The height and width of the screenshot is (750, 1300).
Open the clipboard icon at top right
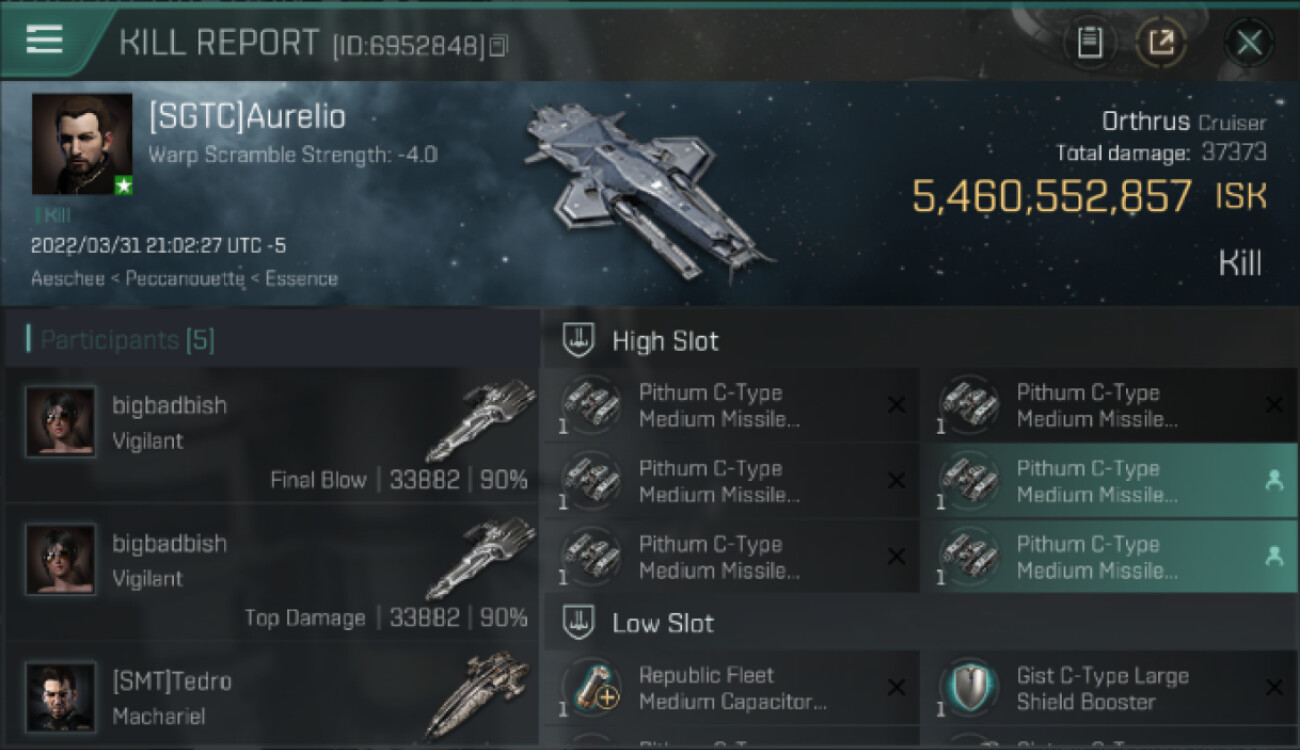coord(1090,42)
